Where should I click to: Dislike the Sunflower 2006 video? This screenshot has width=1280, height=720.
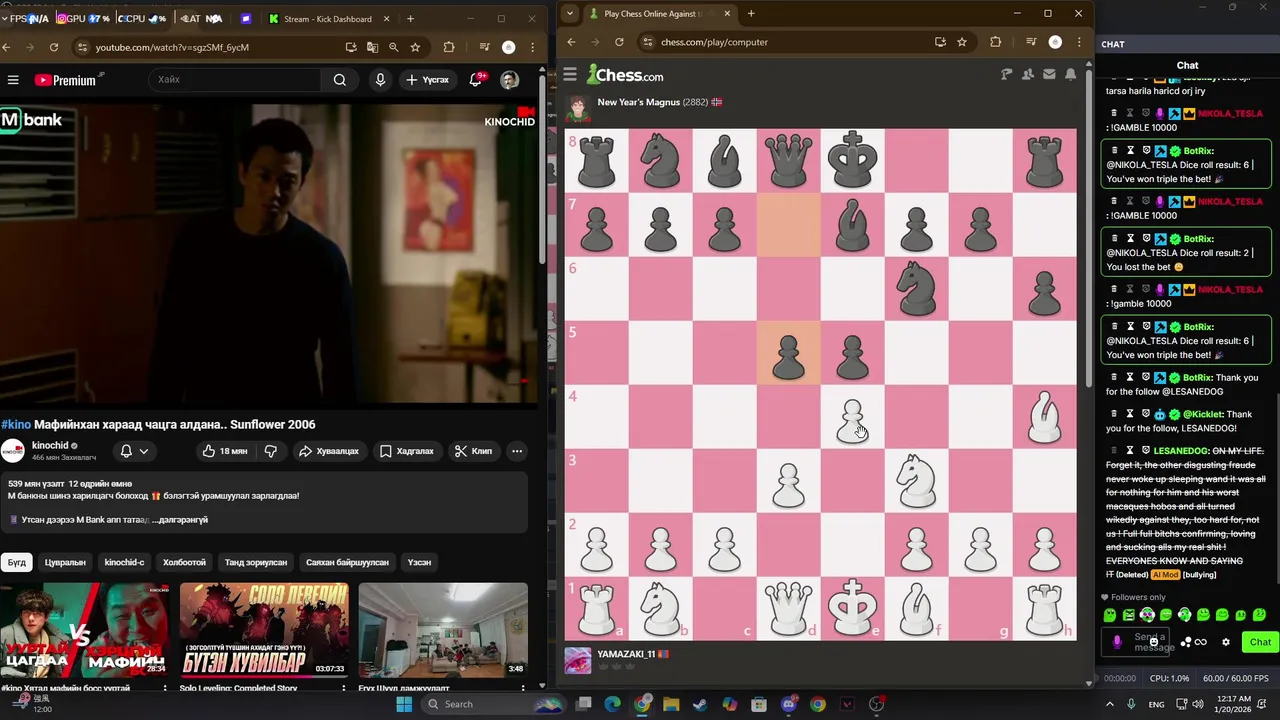(270, 451)
